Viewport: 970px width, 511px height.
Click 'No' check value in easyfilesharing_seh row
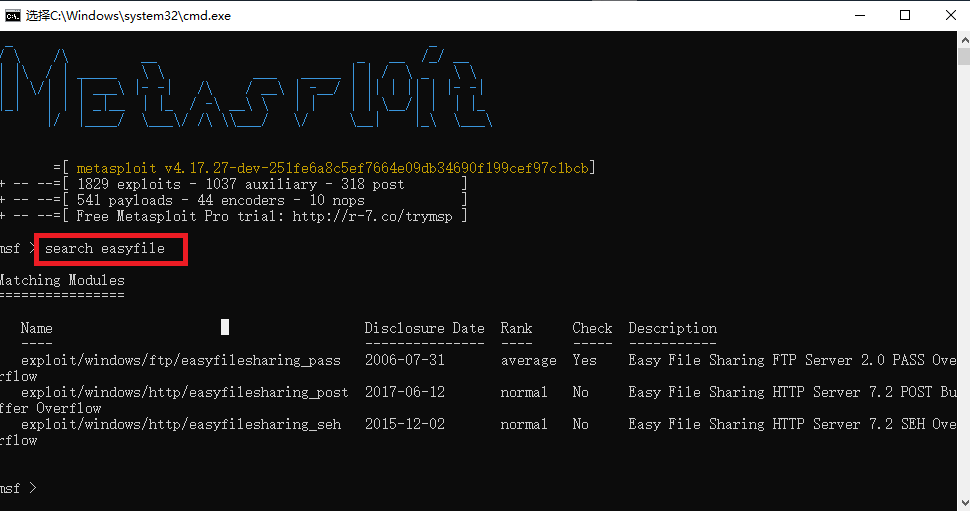[x=580, y=425]
